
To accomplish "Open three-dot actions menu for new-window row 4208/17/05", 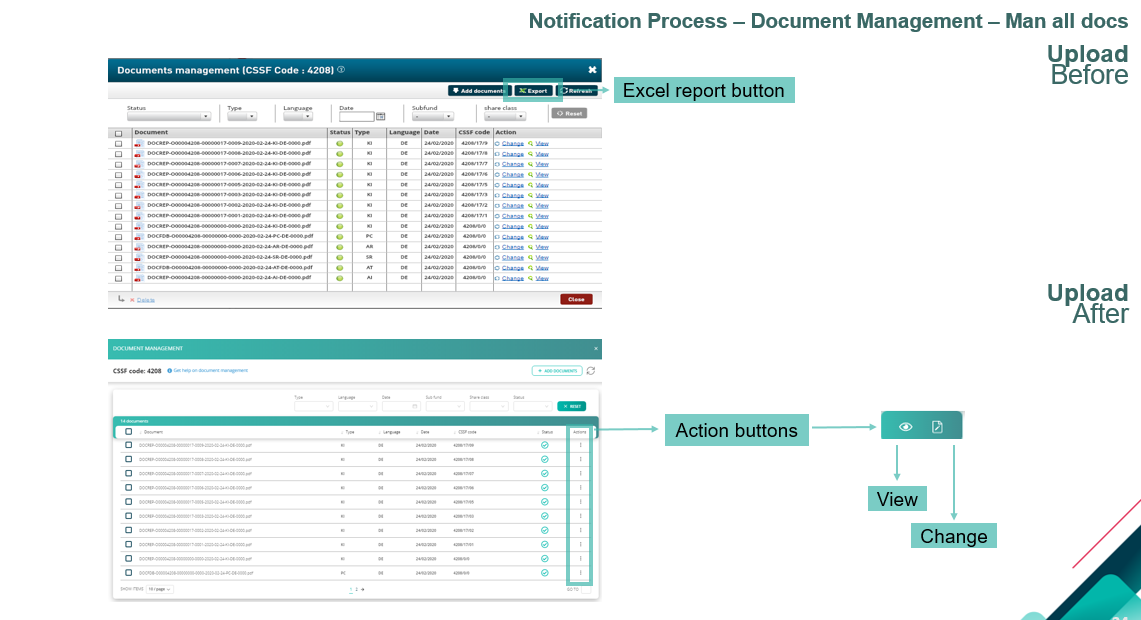I will (581, 502).
